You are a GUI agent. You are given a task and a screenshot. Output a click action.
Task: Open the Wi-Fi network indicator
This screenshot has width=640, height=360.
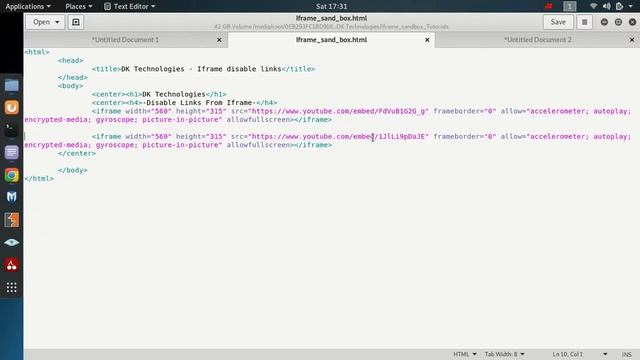[593, 6]
